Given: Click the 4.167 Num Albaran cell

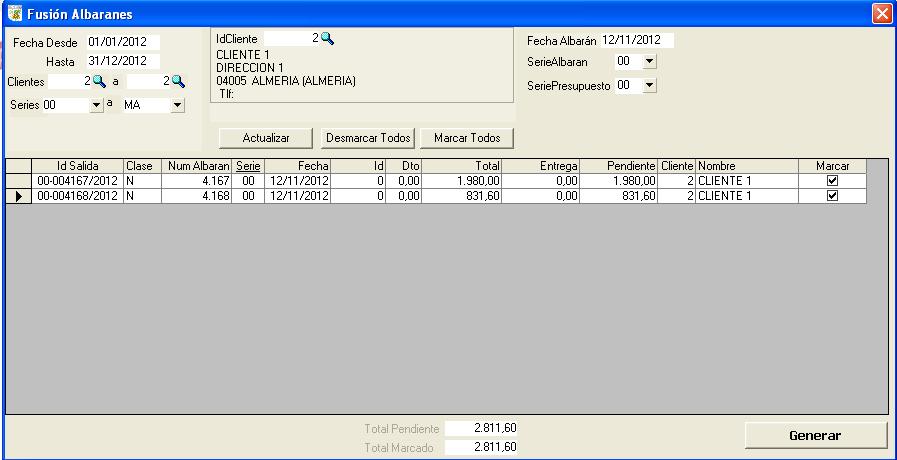Looking at the screenshot, I should coord(198,181).
